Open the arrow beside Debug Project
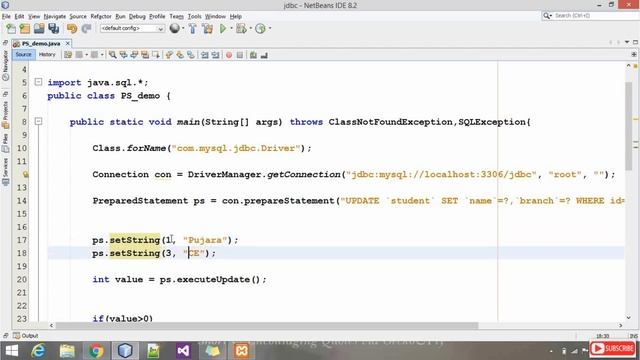Image resolution: width=640 pixels, height=360 pixels. 251,28
